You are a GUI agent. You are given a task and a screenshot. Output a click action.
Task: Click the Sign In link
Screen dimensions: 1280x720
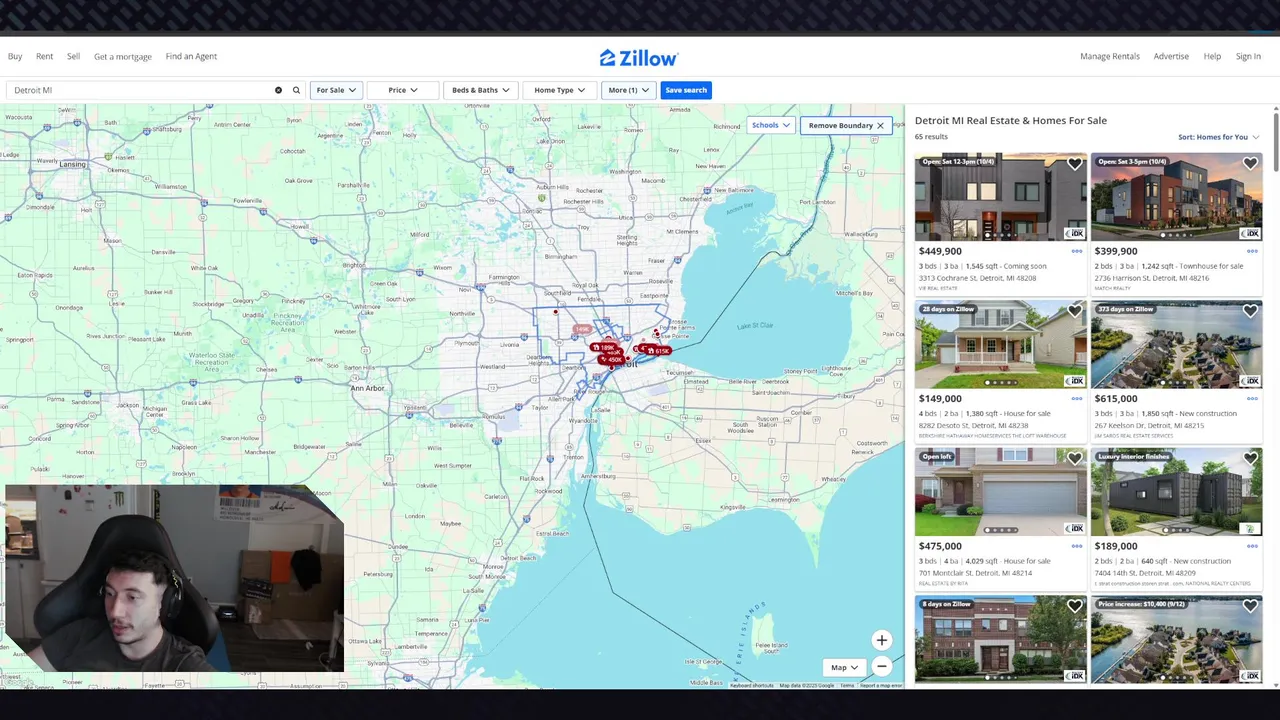(1248, 56)
